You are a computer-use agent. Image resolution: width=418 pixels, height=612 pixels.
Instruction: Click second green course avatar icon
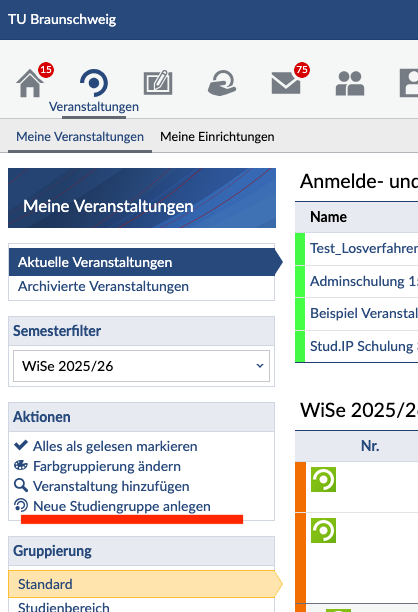[324, 530]
